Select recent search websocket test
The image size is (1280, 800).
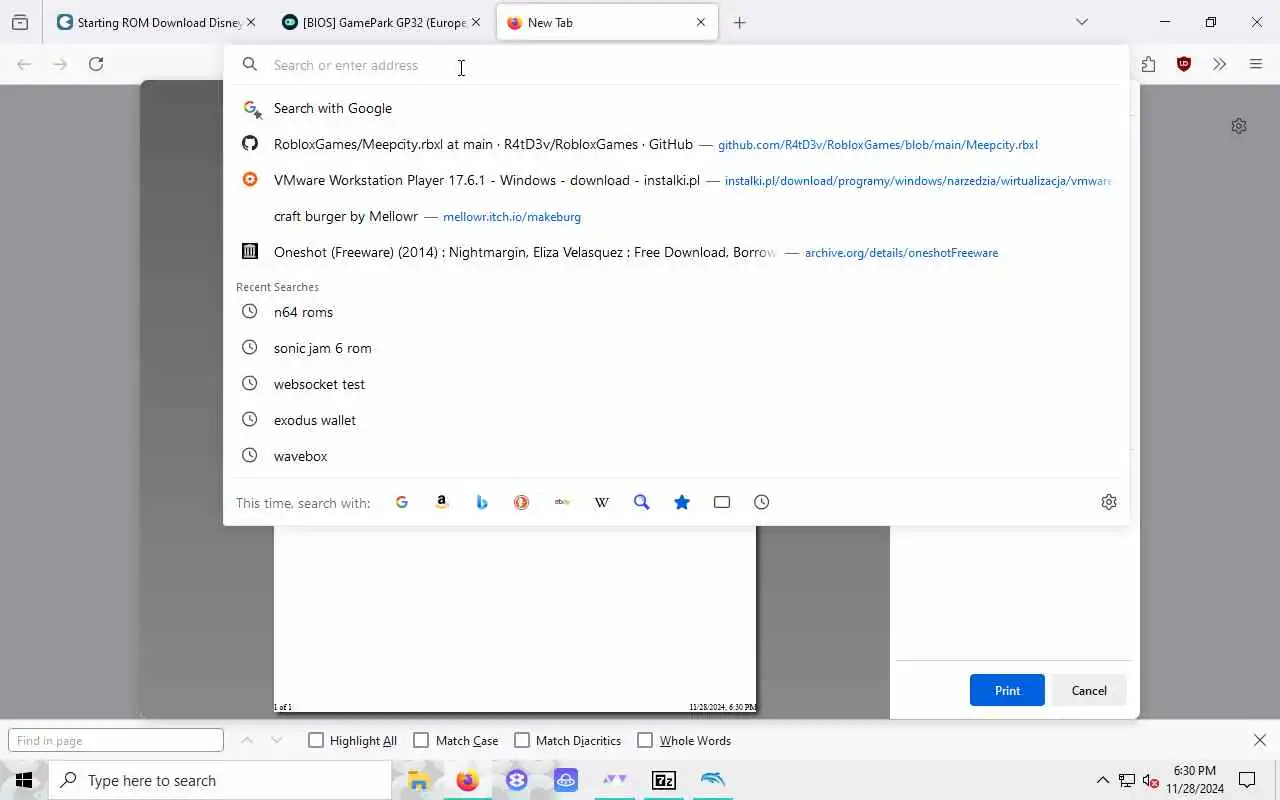click(x=676, y=384)
